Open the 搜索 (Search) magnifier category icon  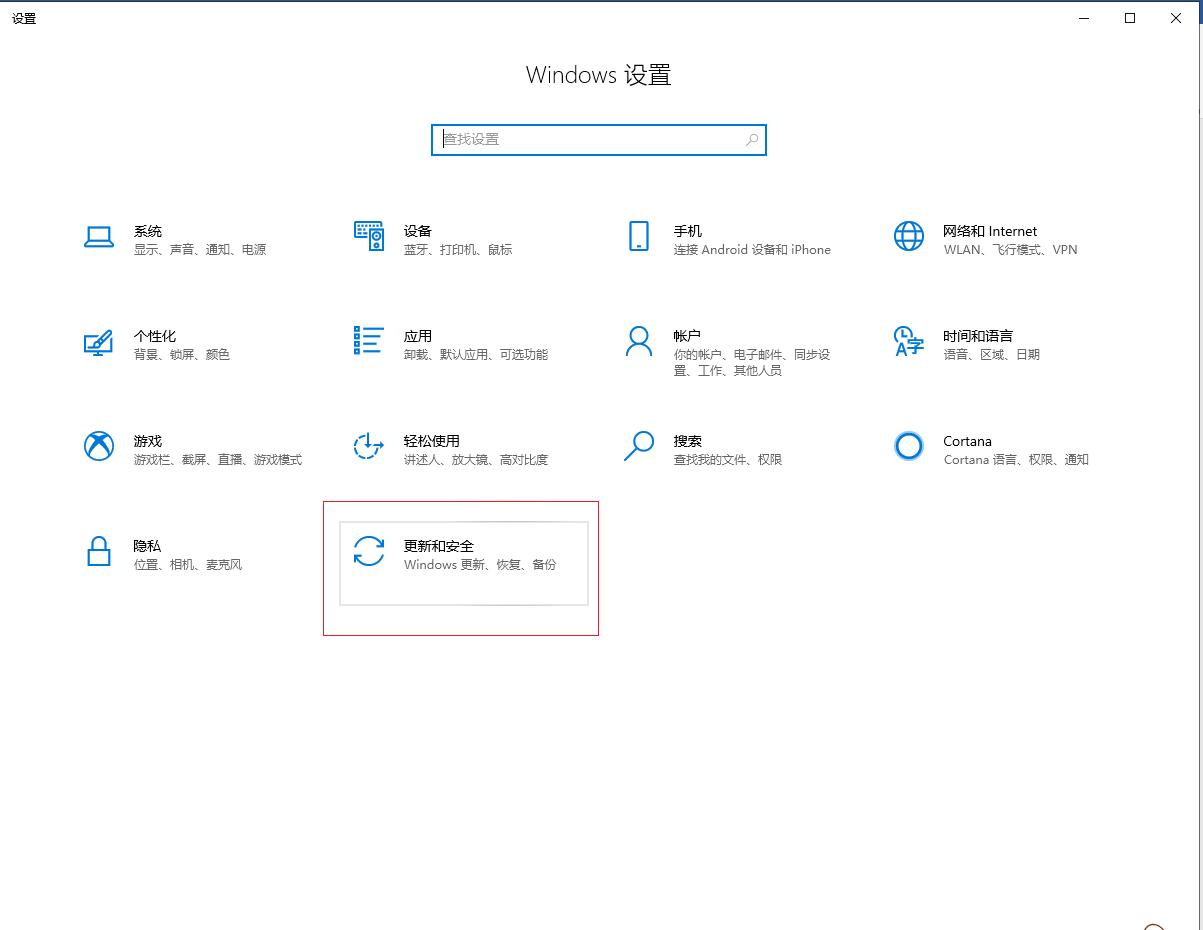(x=638, y=446)
